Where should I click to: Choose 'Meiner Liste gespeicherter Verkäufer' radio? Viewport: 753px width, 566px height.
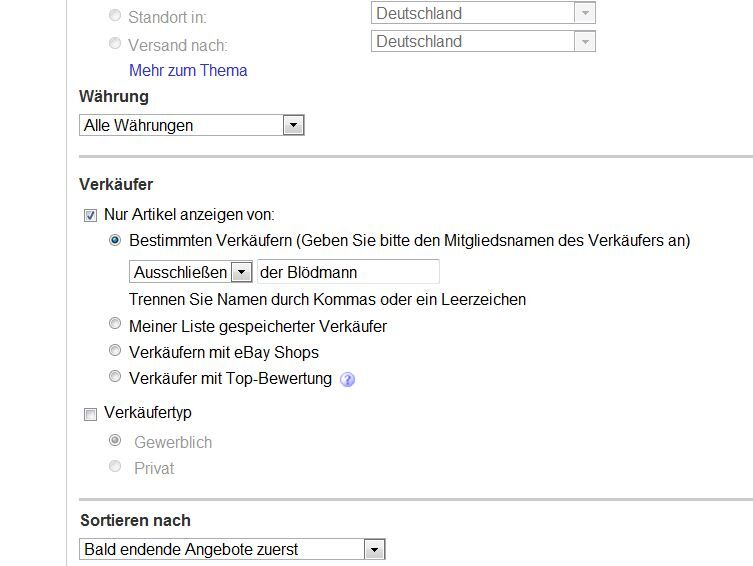click(115, 325)
